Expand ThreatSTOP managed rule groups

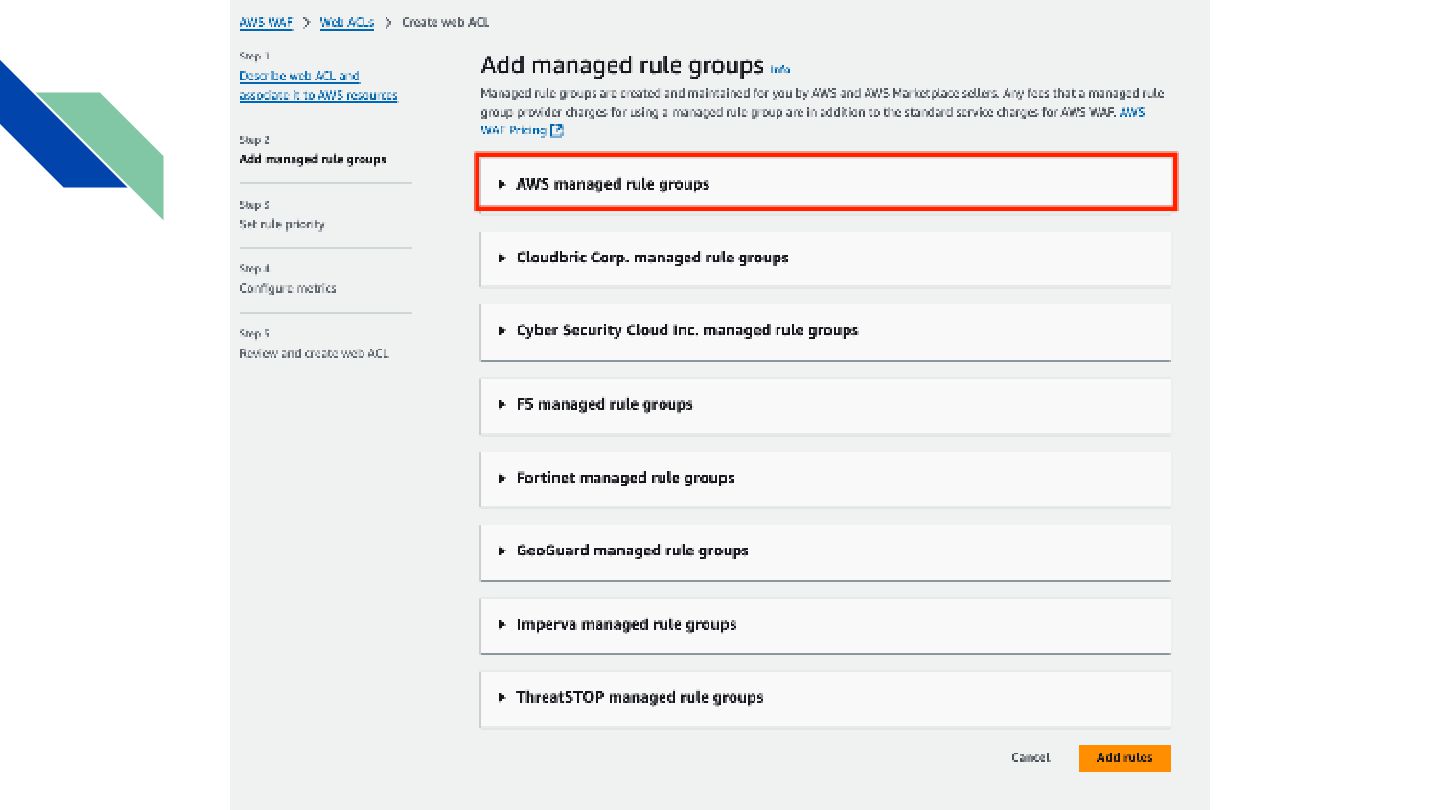(639, 698)
